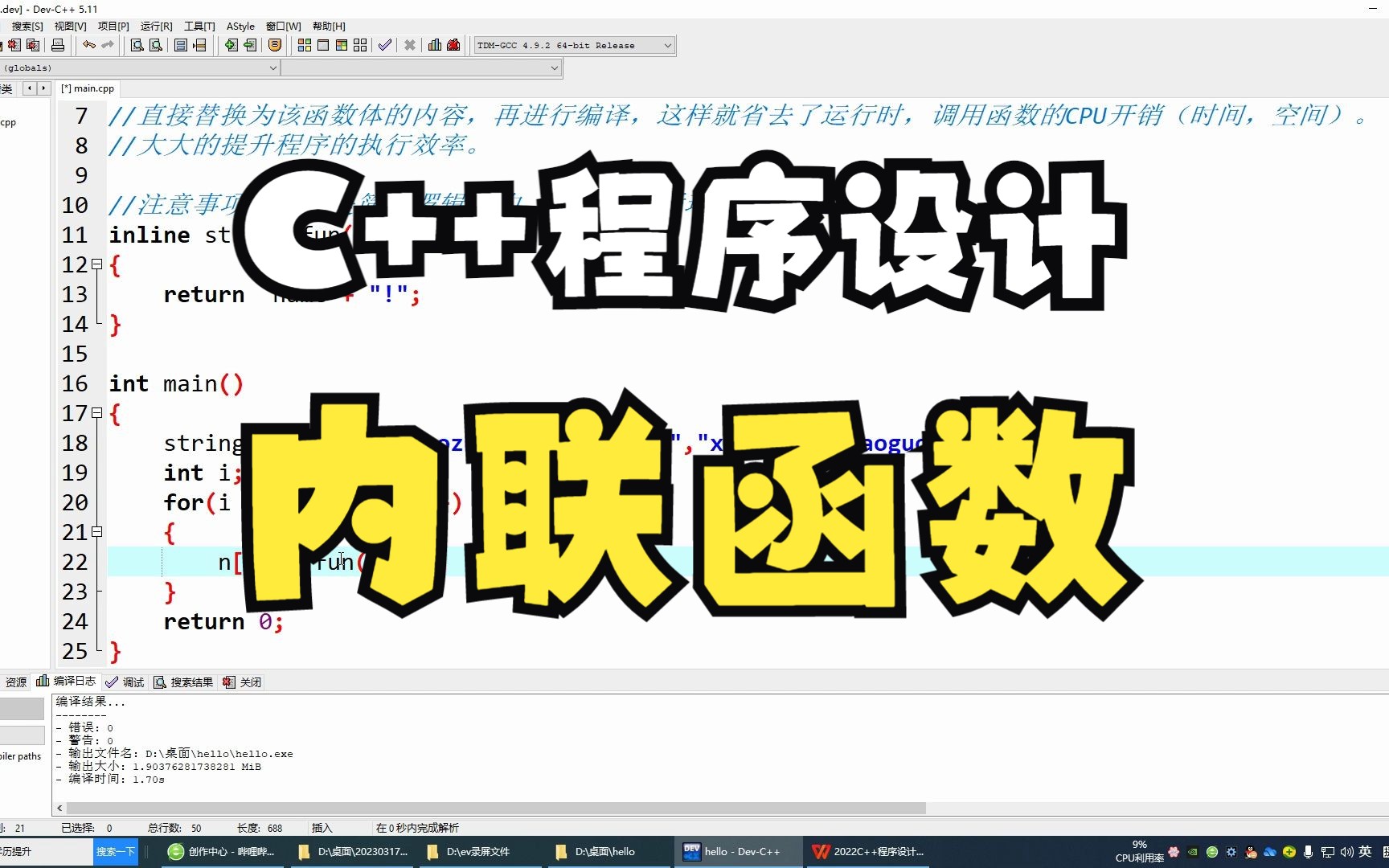Click the 关闭 tab to close bottom panel

pyautogui.click(x=242, y=682)
